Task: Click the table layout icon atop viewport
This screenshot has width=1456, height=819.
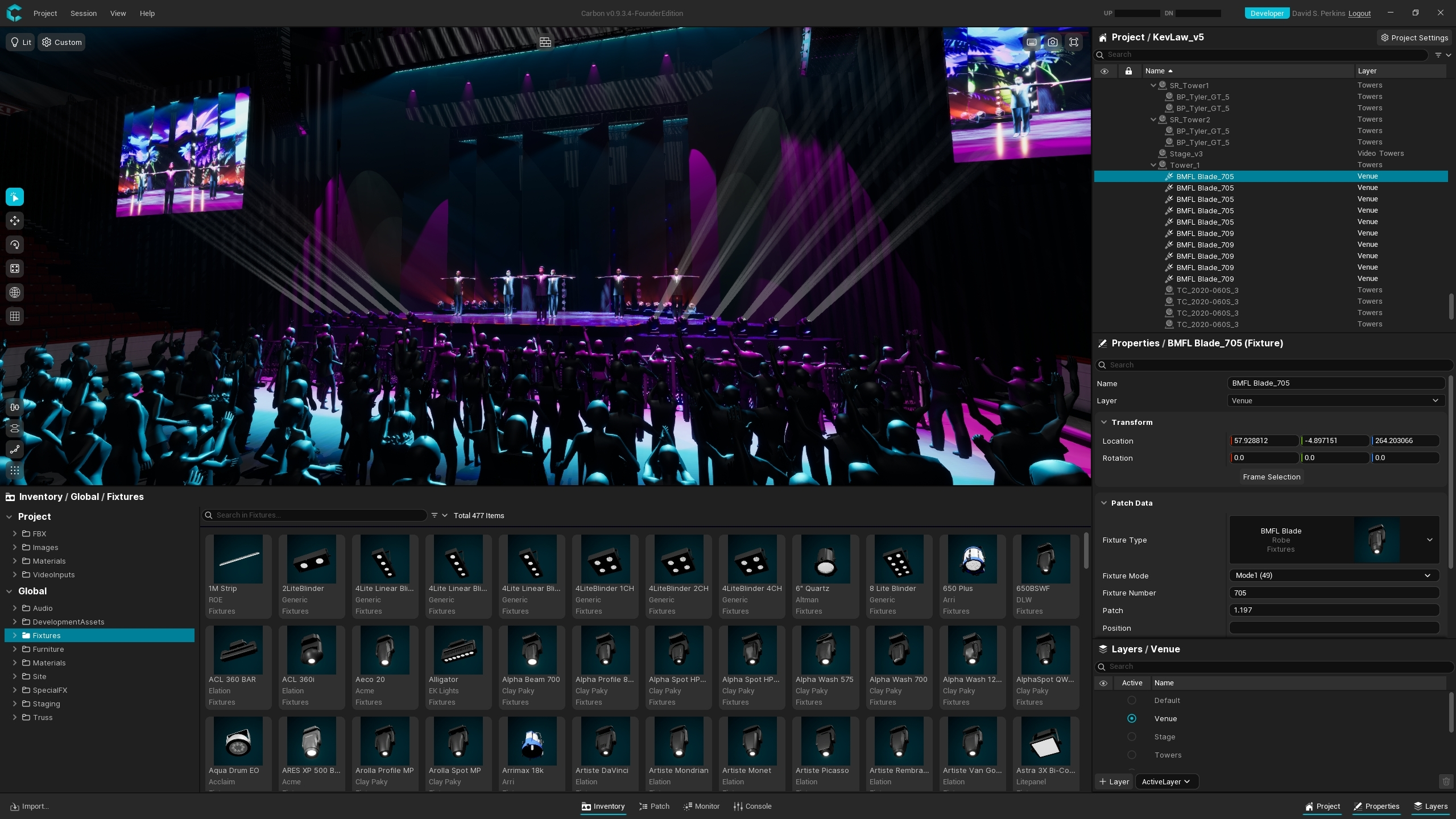Action: tap(545, 42)
